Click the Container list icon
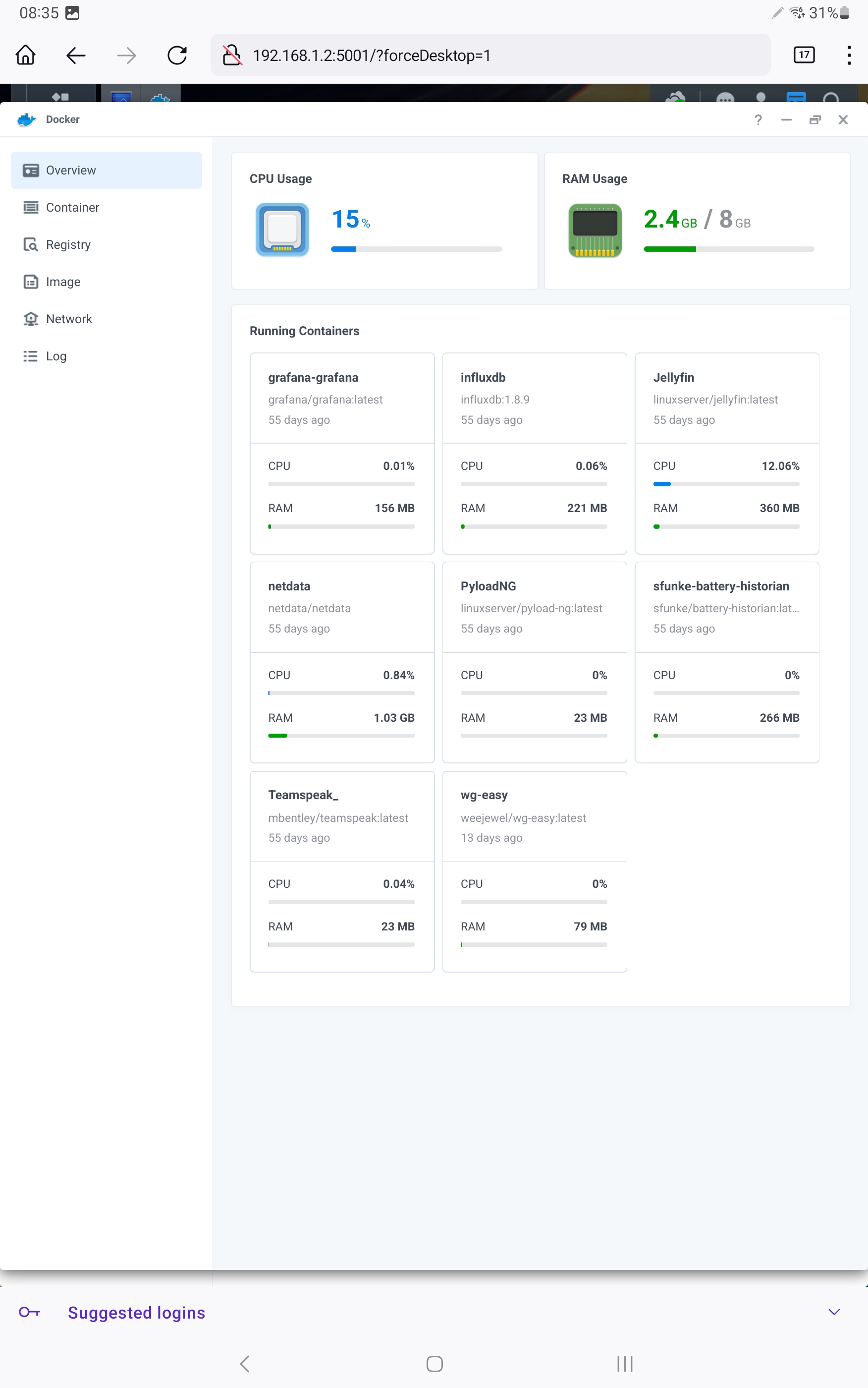The image size is (868, 1388). pyautogui.click(x=30, y=207)
